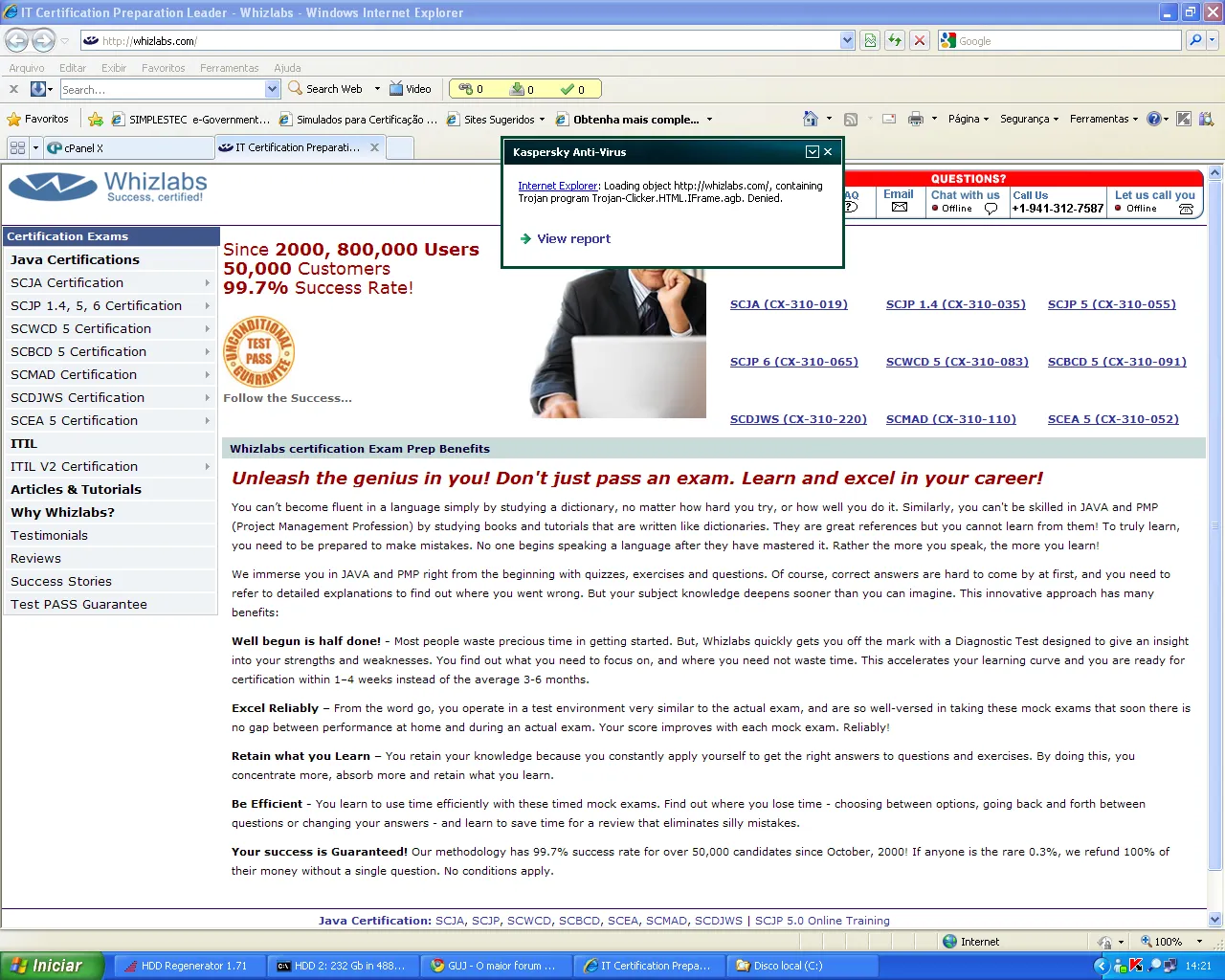The height and width of the screenshot is (980, 1225).
Task: Click the Search Web toolbar button
Action: tap(325, 89)
